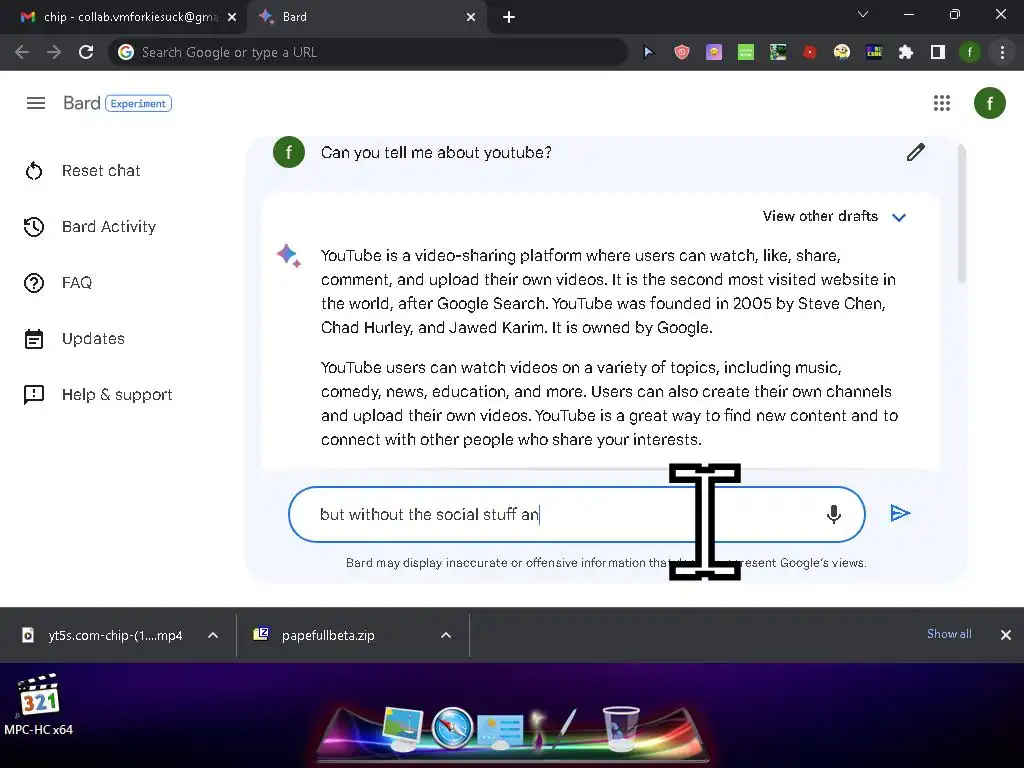Open a new browser tab
1024x768 pixels.
(509, 17)
